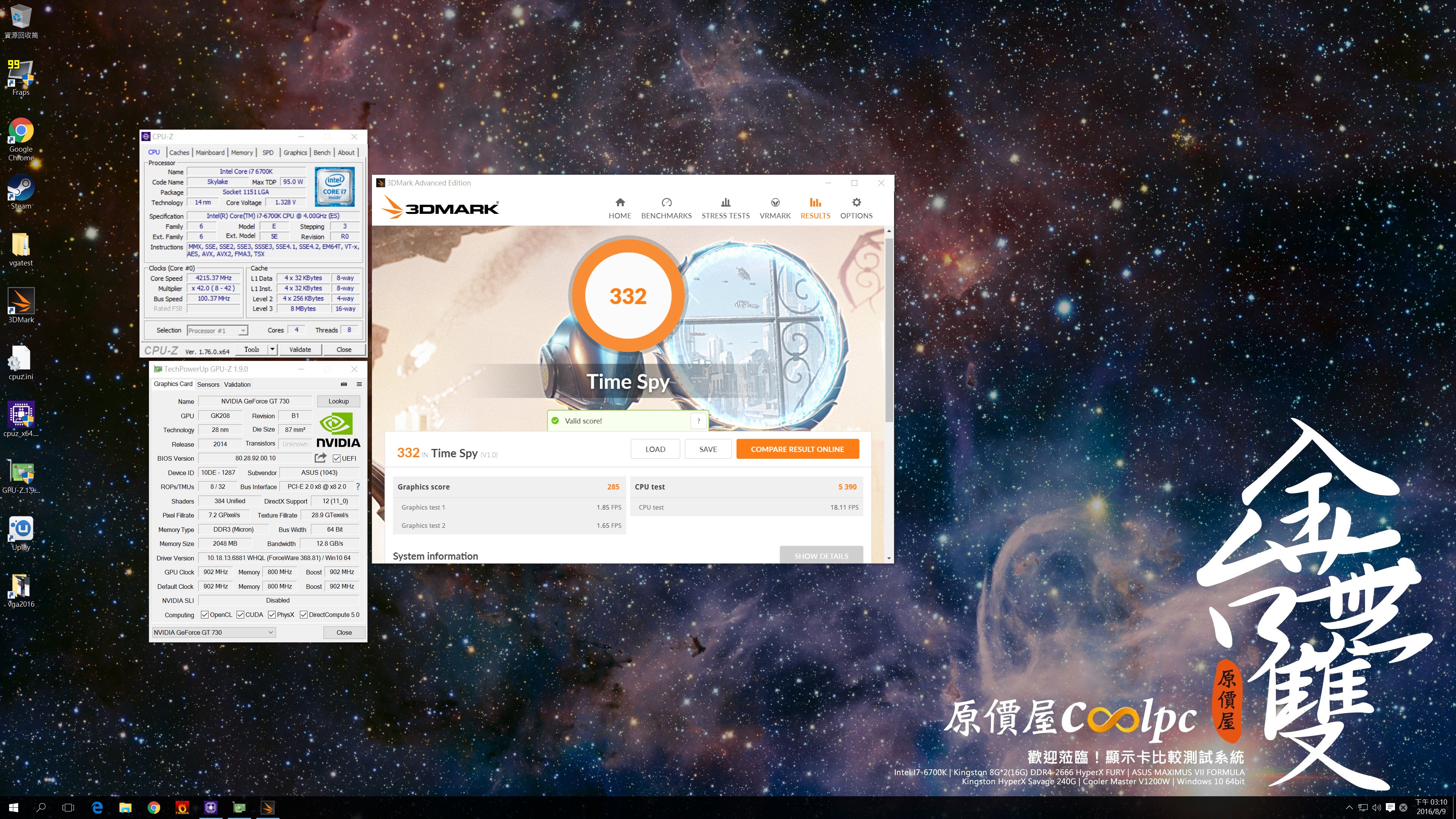Toggle DirectCompute 5.0 checkbox
Image resolution: width=1456 pixels, height=819 pixels.
point(303,614)
